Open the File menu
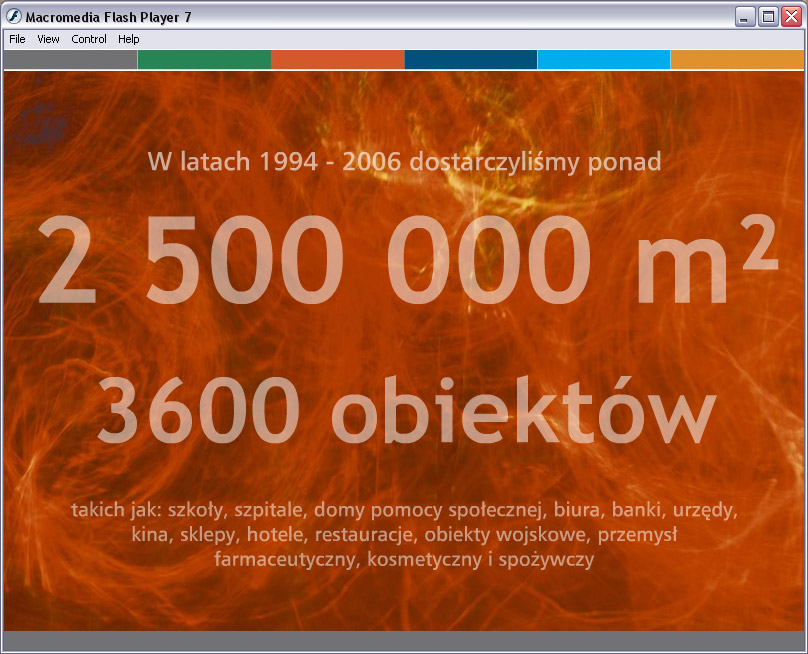 (x=17, y=39)
